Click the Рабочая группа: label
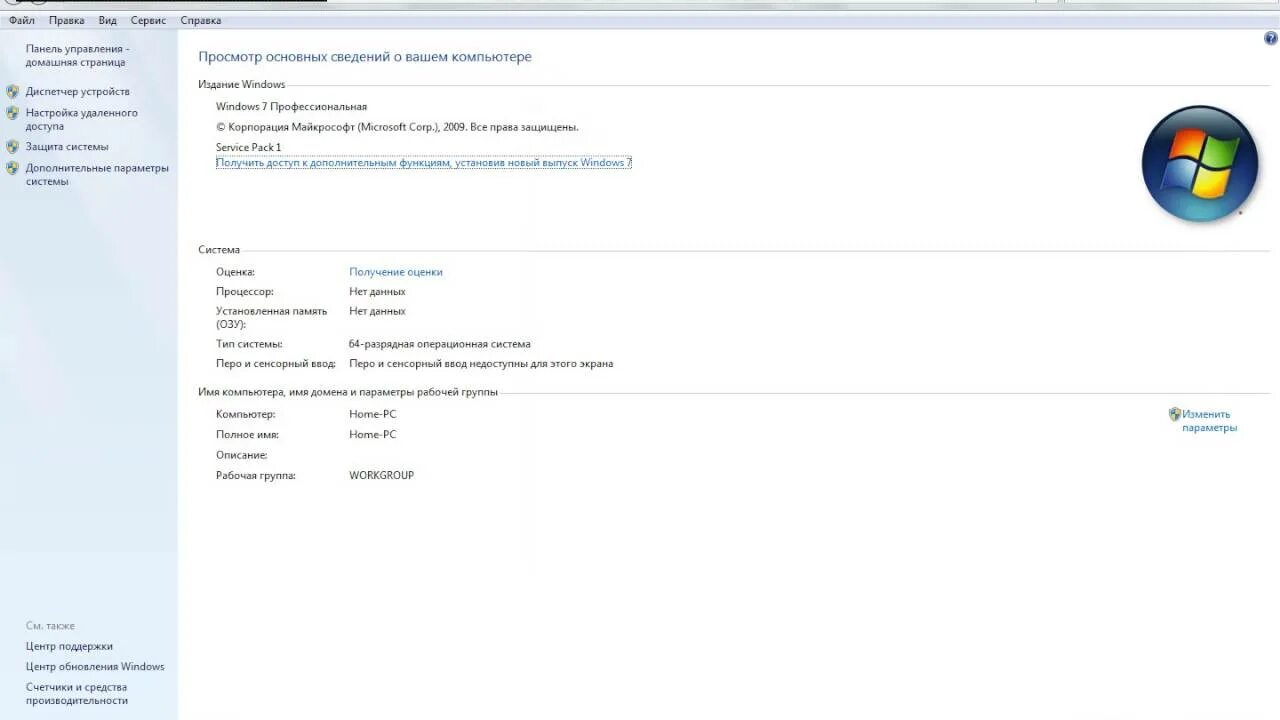Screen dimensions: 1280x720 pos(256,476)
